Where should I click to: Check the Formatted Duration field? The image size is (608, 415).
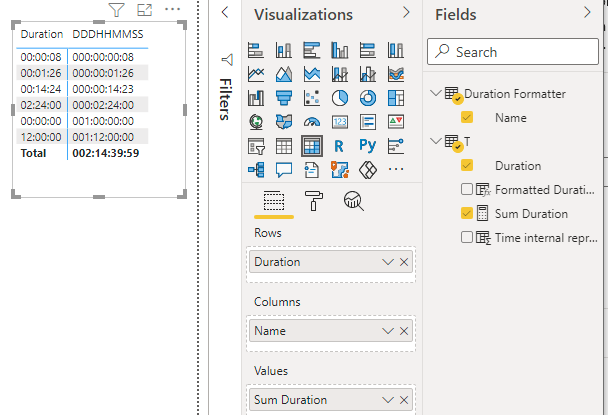tap(467, 189)
